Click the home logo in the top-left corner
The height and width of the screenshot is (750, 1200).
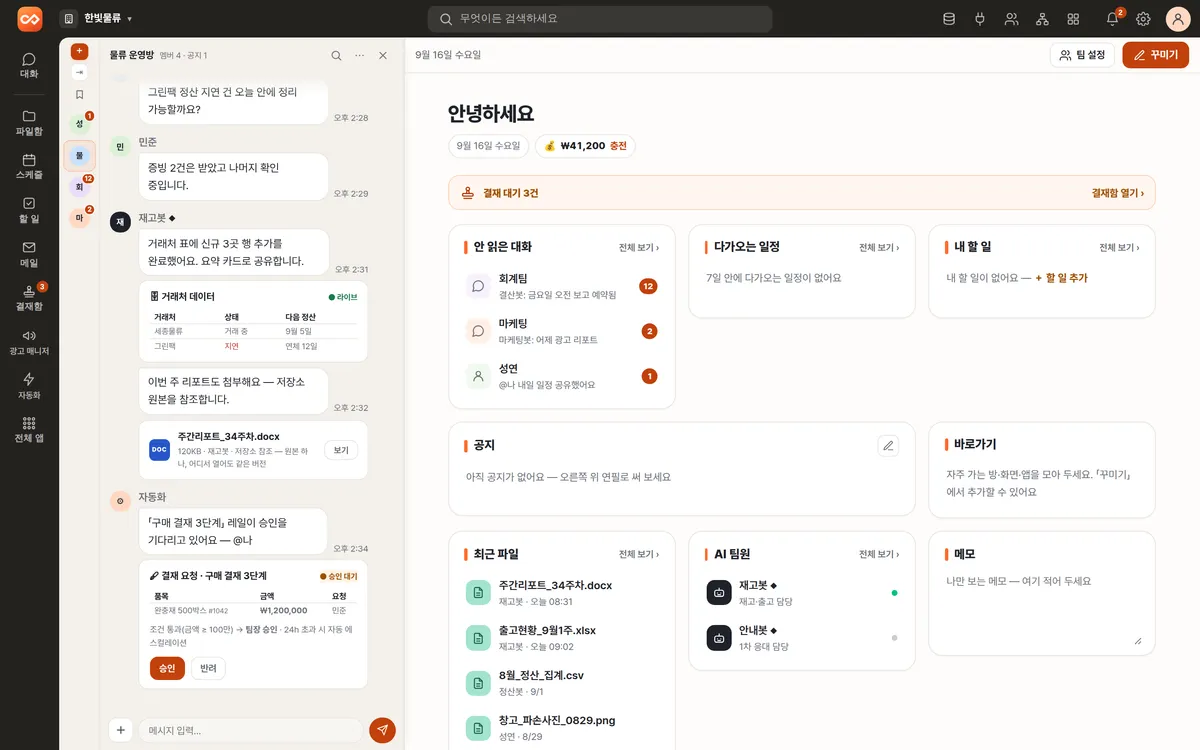[29, 19]
